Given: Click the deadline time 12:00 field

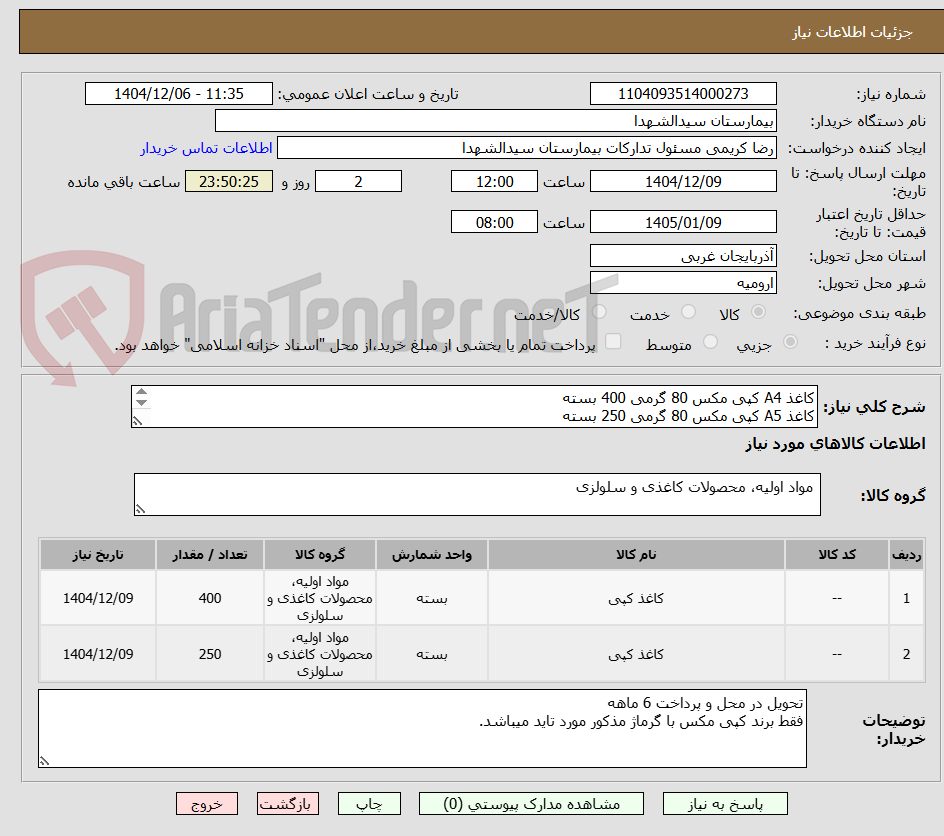Looking at the screenshot, I should 494,181.
